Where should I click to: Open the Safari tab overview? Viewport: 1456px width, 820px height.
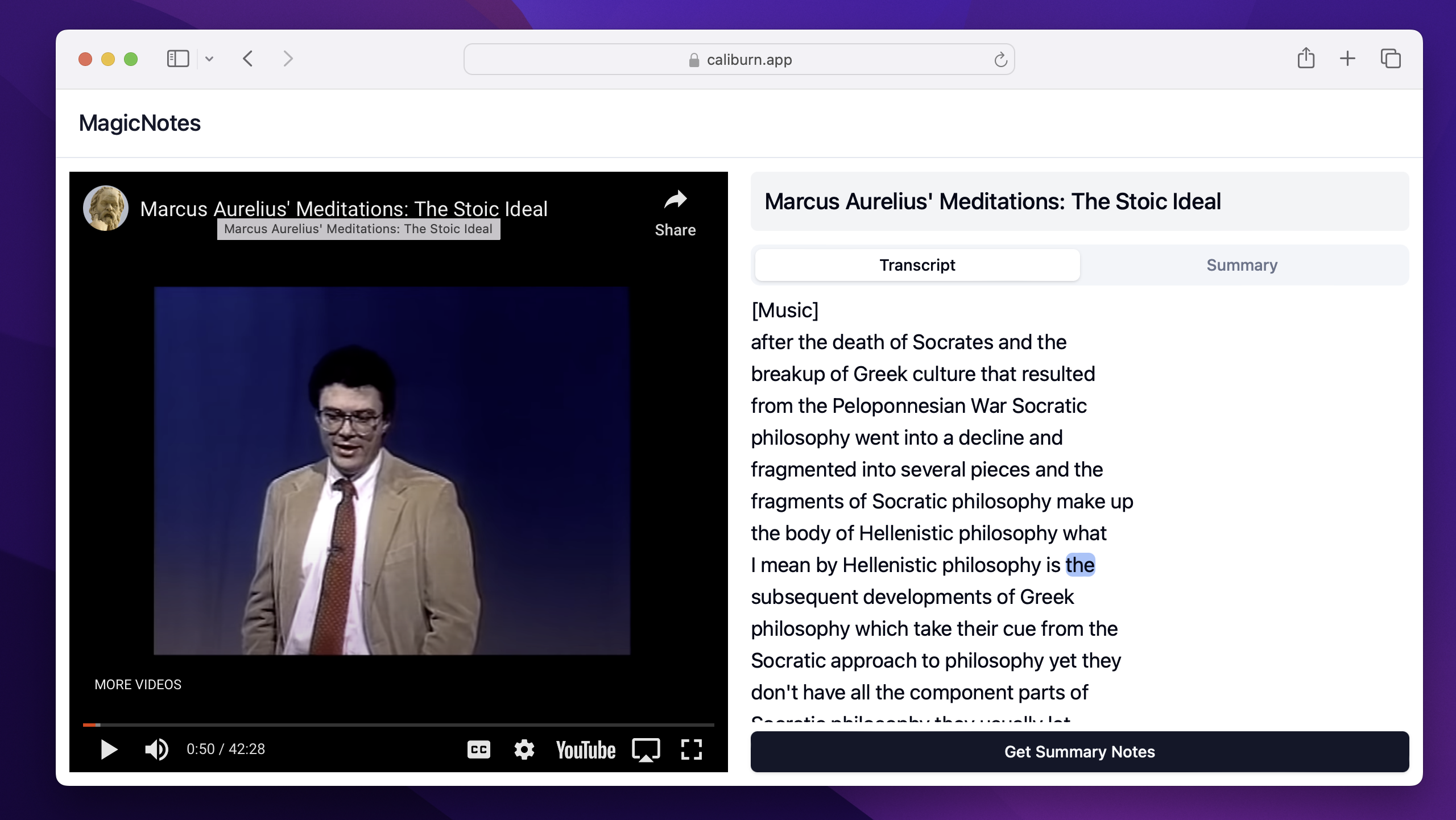coord(1390,59)
